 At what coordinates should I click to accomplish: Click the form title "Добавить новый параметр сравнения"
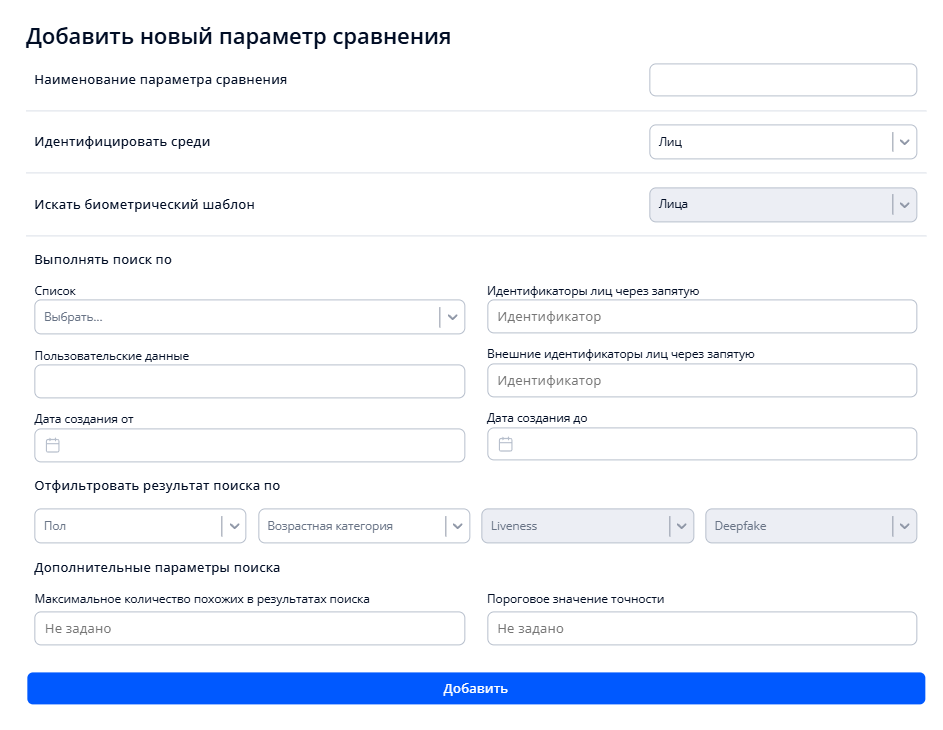click(240, 35)
